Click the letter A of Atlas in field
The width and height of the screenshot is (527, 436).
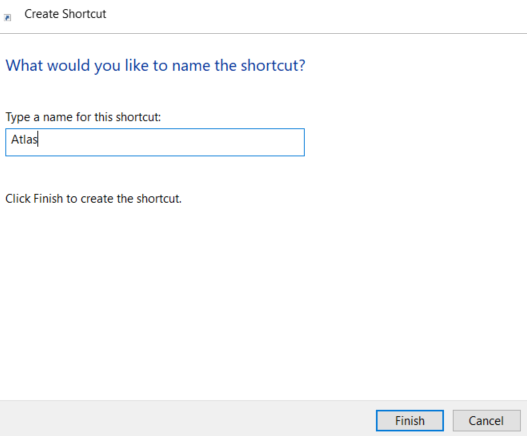[15, 139]
